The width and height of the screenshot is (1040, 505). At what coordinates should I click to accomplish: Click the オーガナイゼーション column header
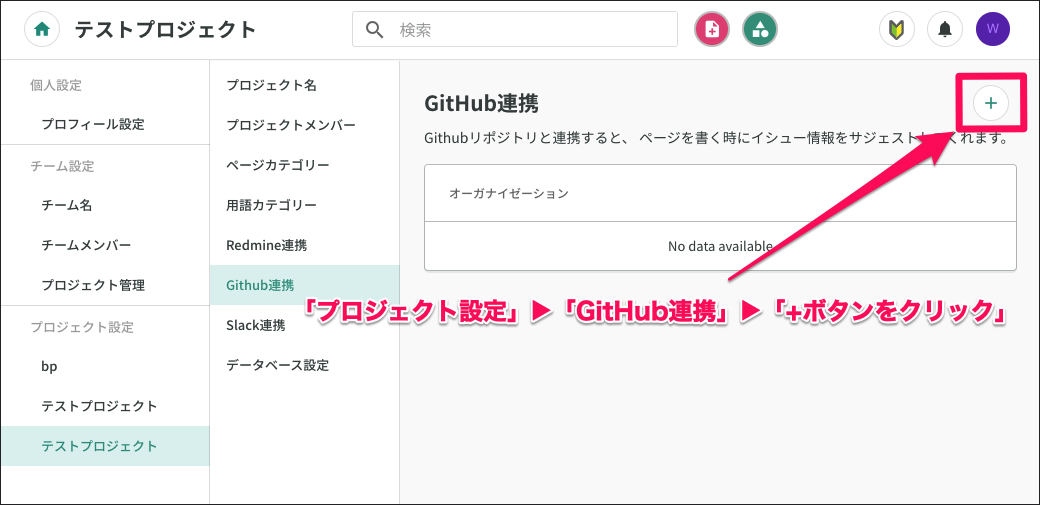(x=508, y=193)
